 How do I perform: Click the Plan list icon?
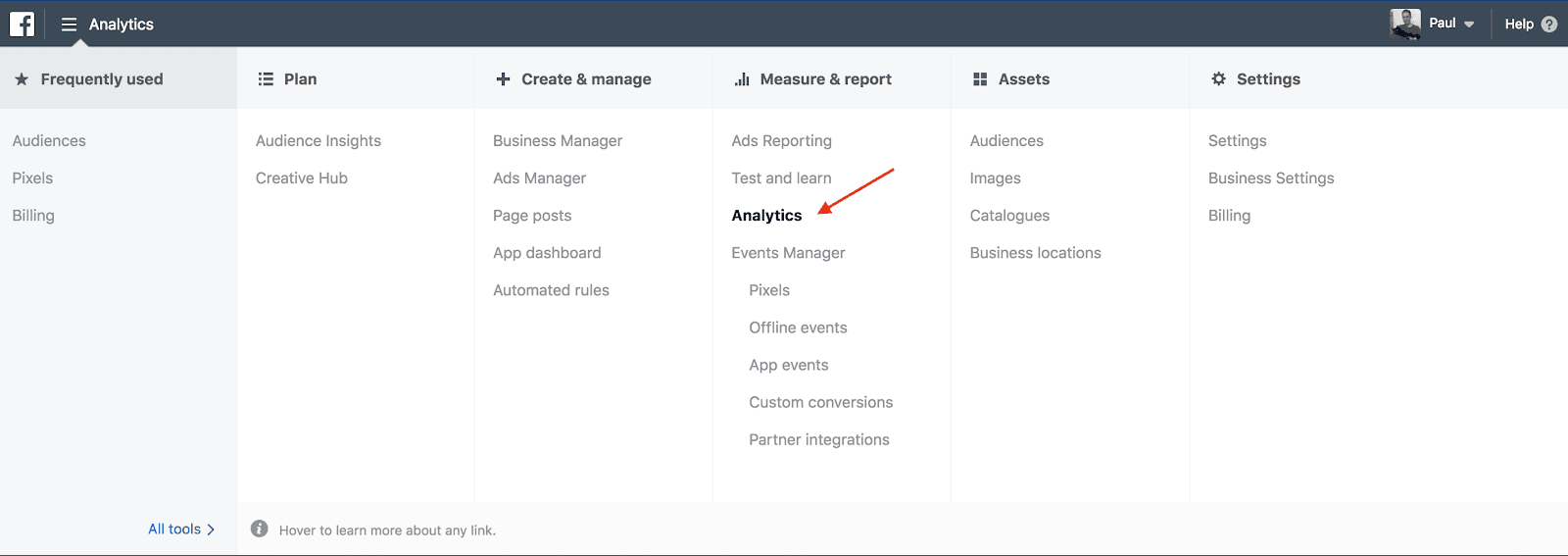click(x=266, y=79)
